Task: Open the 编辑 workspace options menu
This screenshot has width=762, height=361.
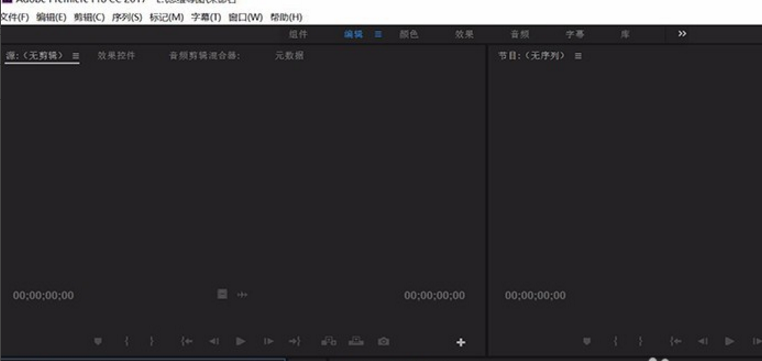Action: [378, 34]
